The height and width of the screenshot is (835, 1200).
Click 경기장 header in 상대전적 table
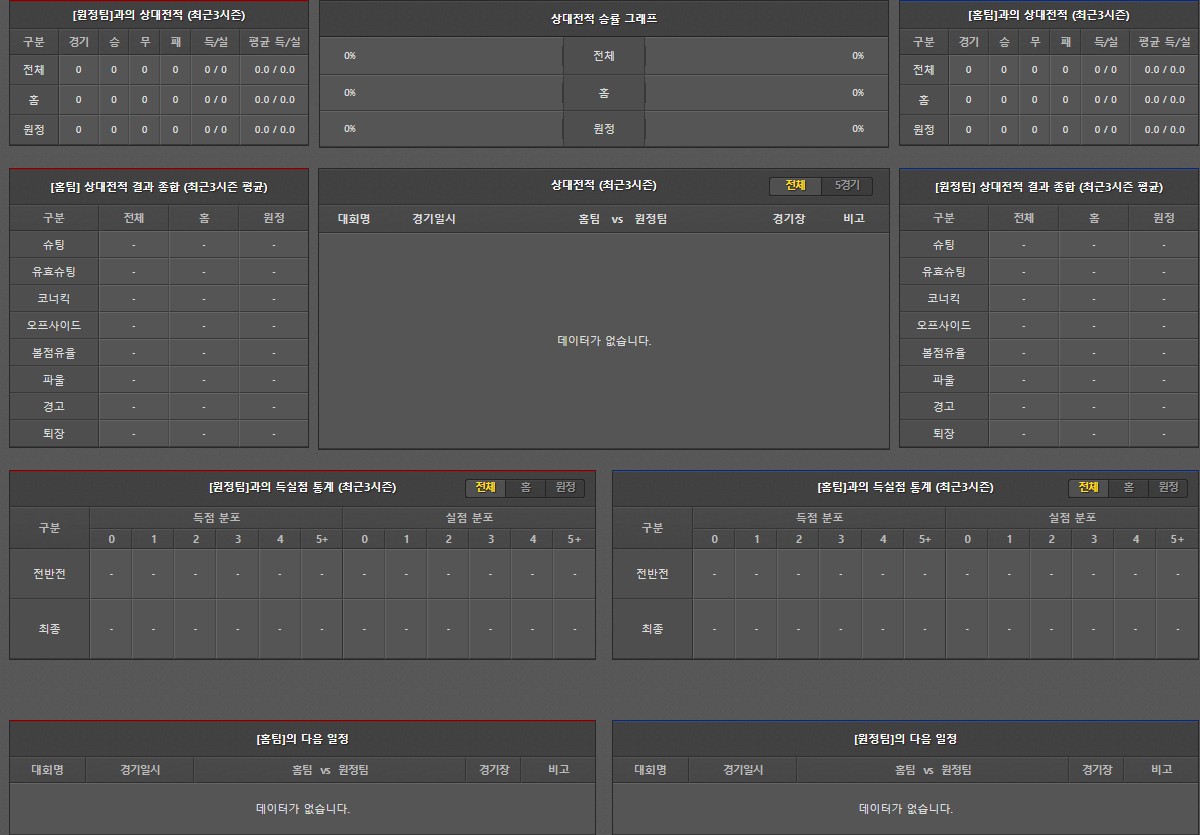tap(789, 219)
